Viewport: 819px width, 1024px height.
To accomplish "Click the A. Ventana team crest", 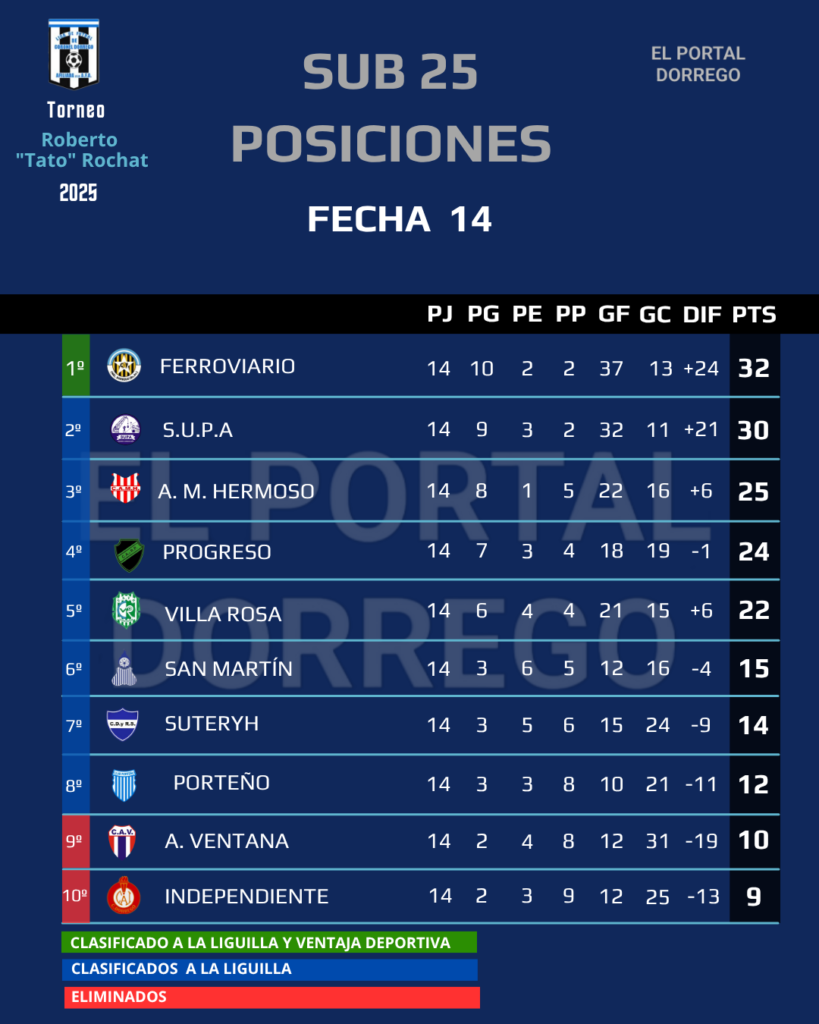I will coord(122,841).
